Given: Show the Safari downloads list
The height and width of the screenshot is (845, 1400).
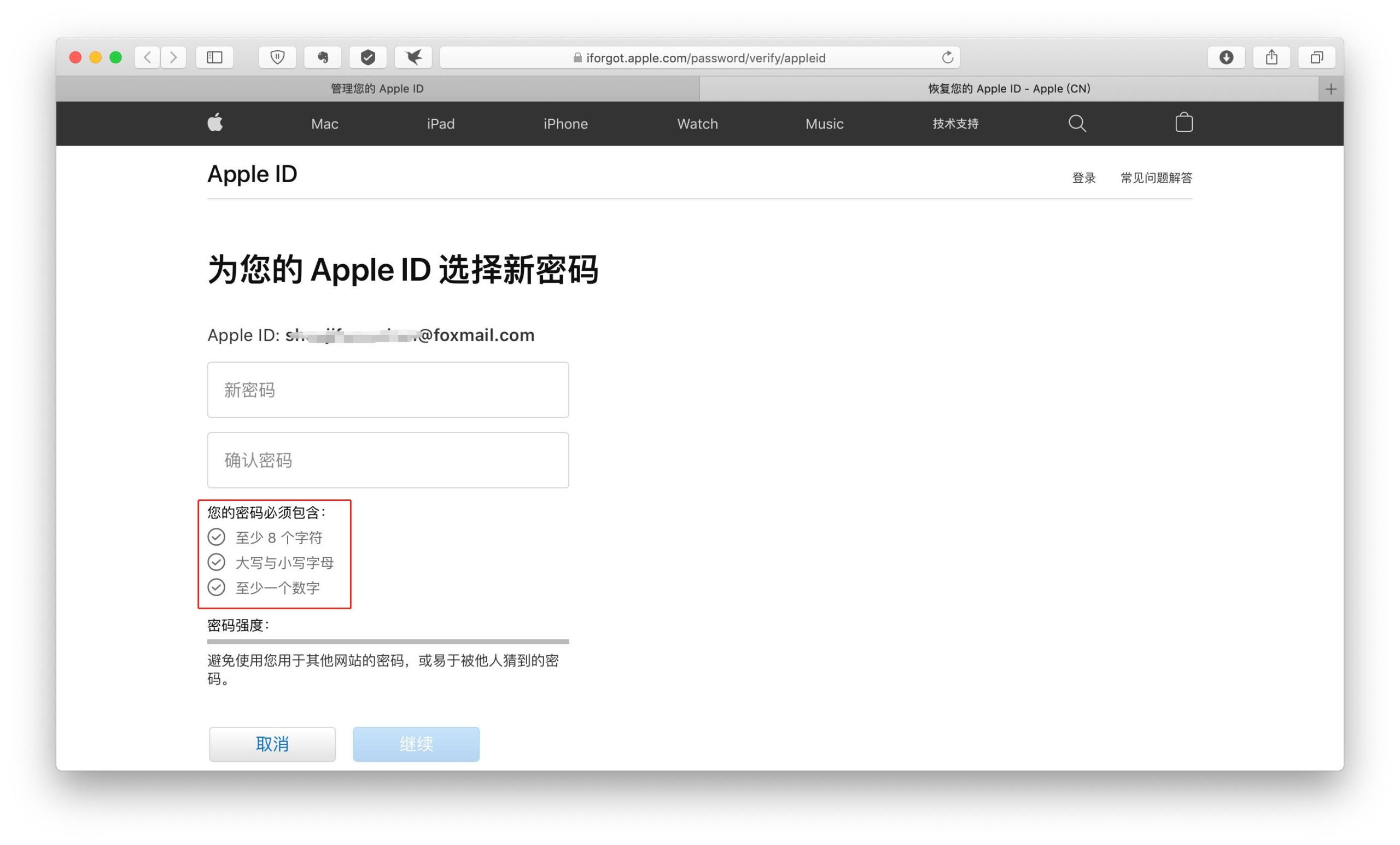Looking at the screenshot, I should coord(1226,57).
